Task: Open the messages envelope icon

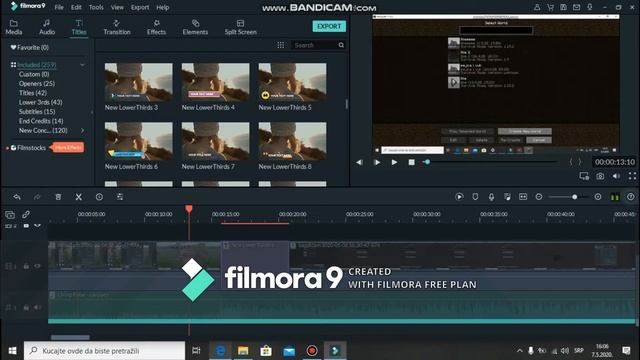Action: (x=576, y=7)
